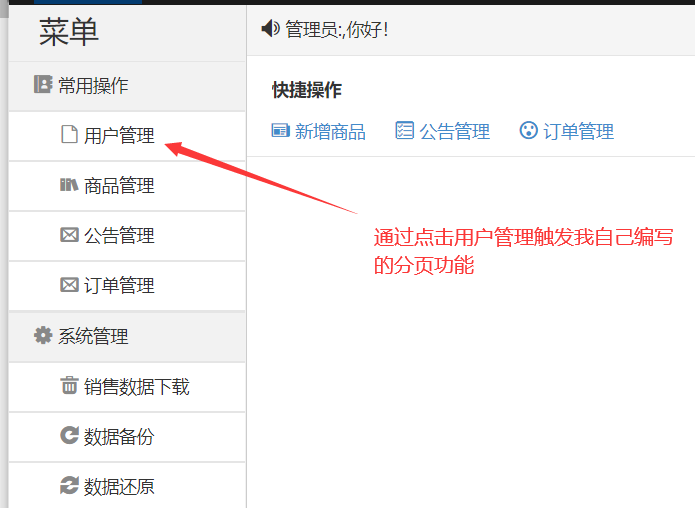Click the address-book icon beside 常用操作
The width and height of the screenshot is (695, 508).
[43, 84]
